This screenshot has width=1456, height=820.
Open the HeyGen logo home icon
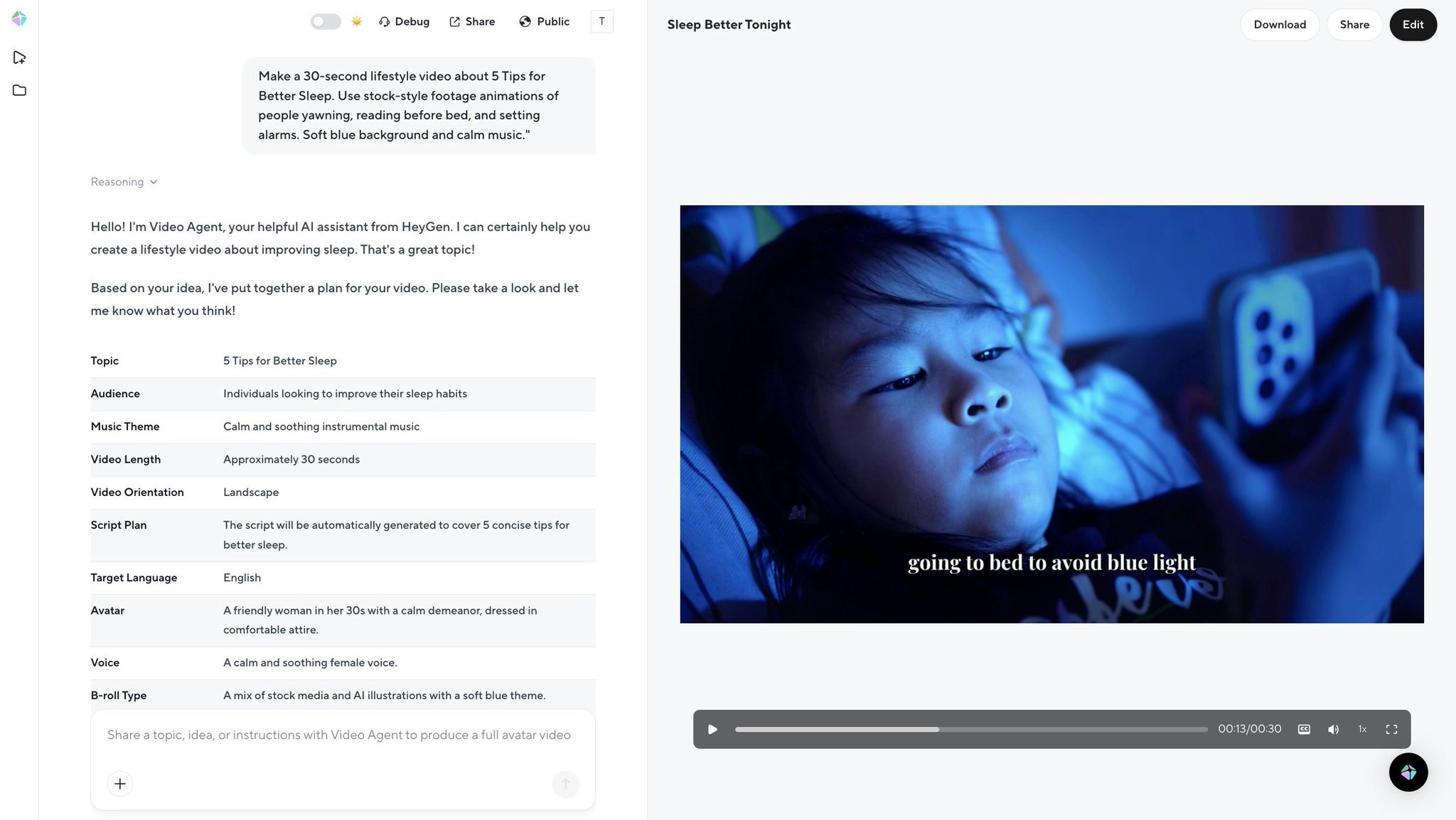19,19
